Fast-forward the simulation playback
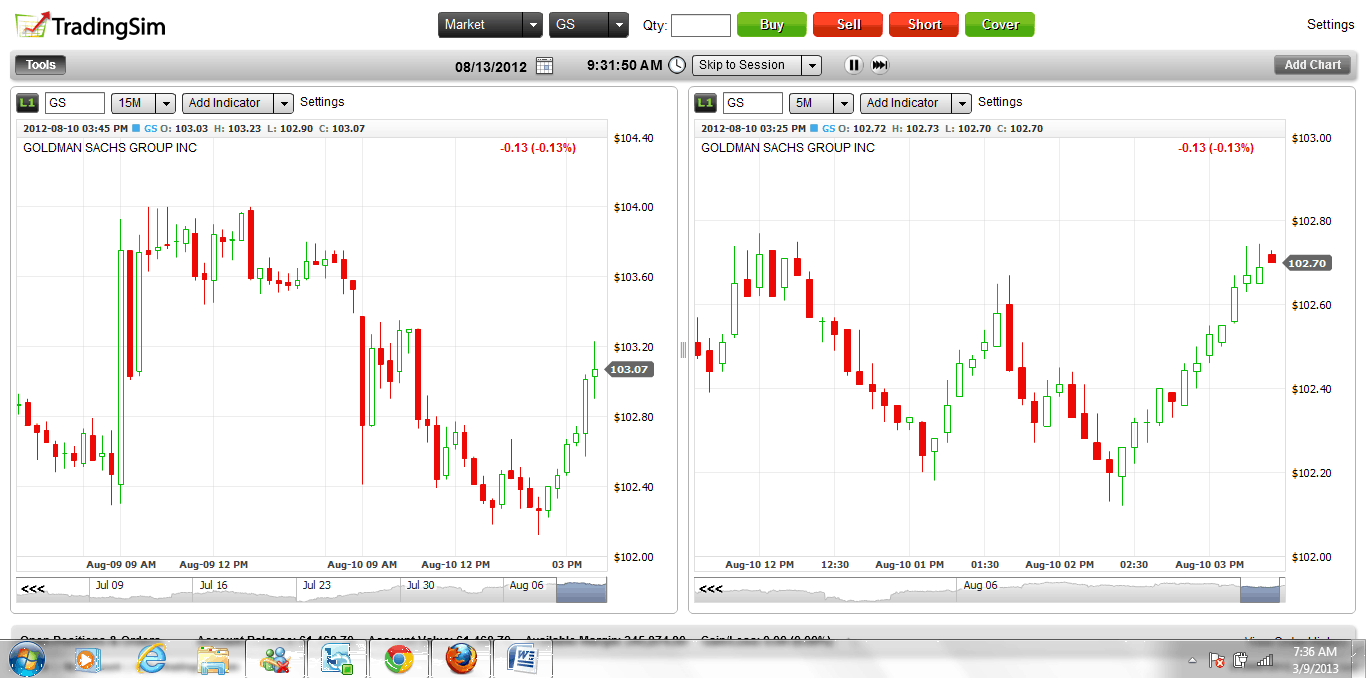 [x=880, y=65]
